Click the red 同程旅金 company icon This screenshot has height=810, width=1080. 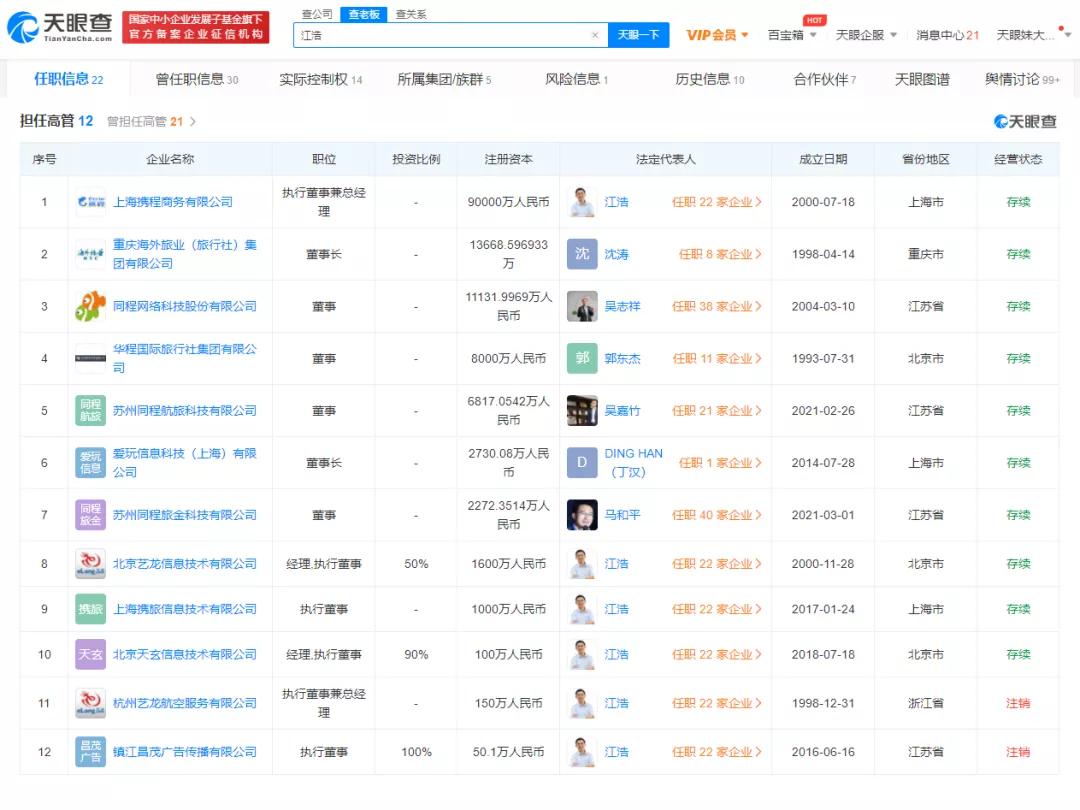point(90,514)
